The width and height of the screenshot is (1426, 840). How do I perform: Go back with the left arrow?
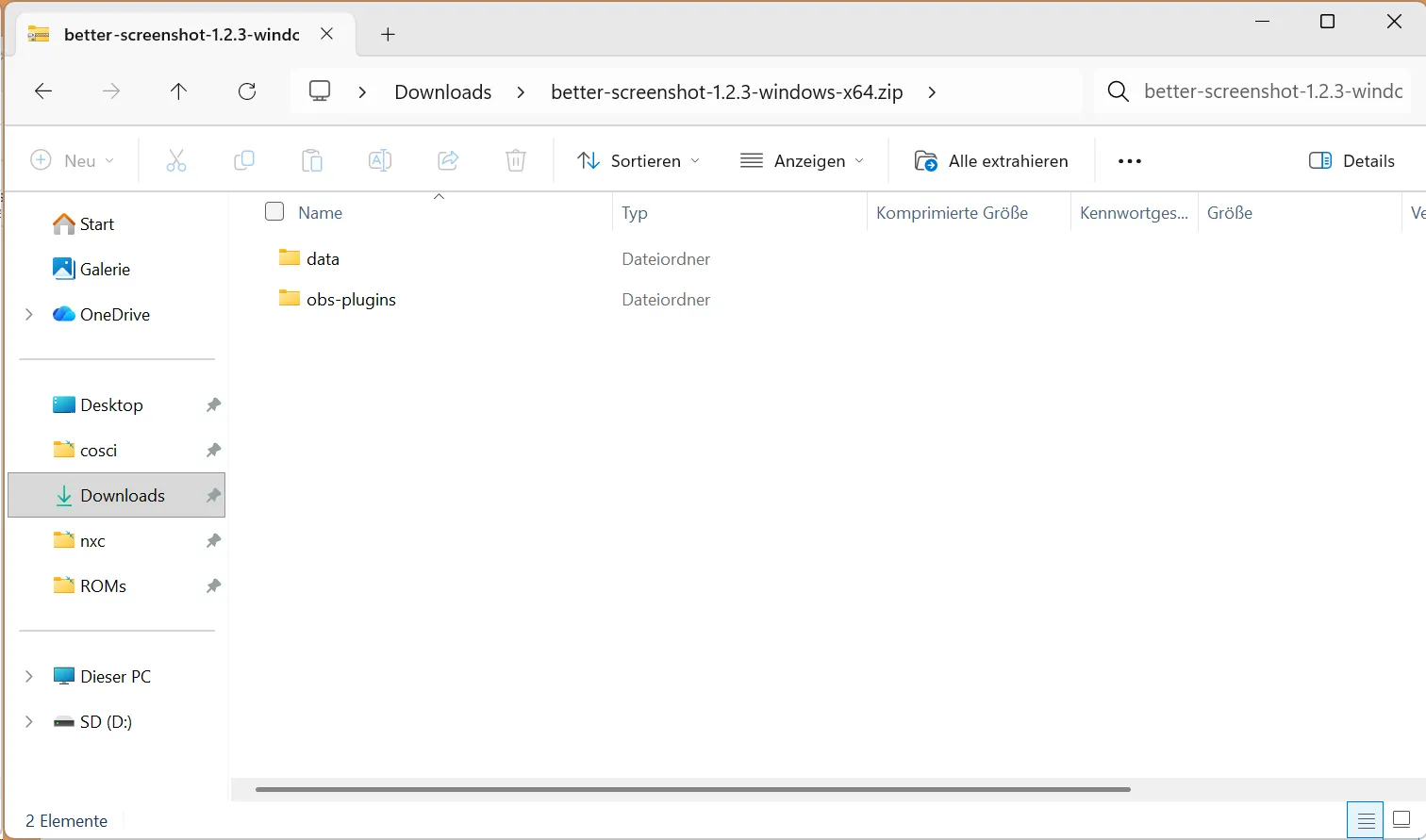(43, 91)
